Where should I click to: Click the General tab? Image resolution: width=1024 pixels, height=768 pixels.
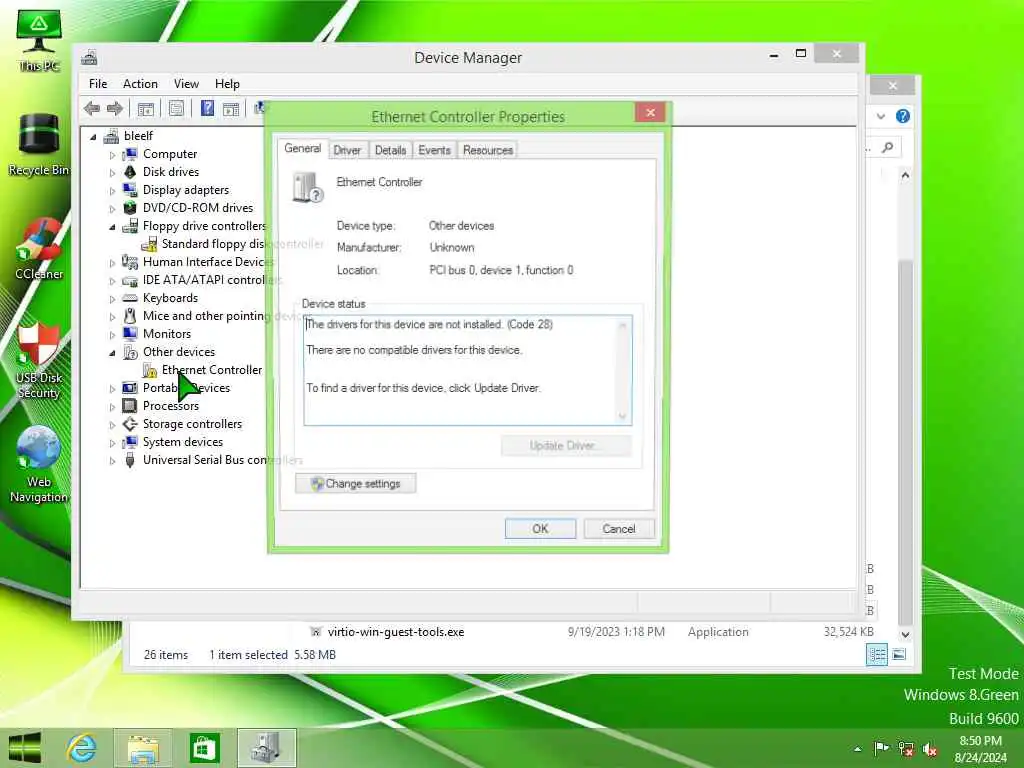coord(302,148)
